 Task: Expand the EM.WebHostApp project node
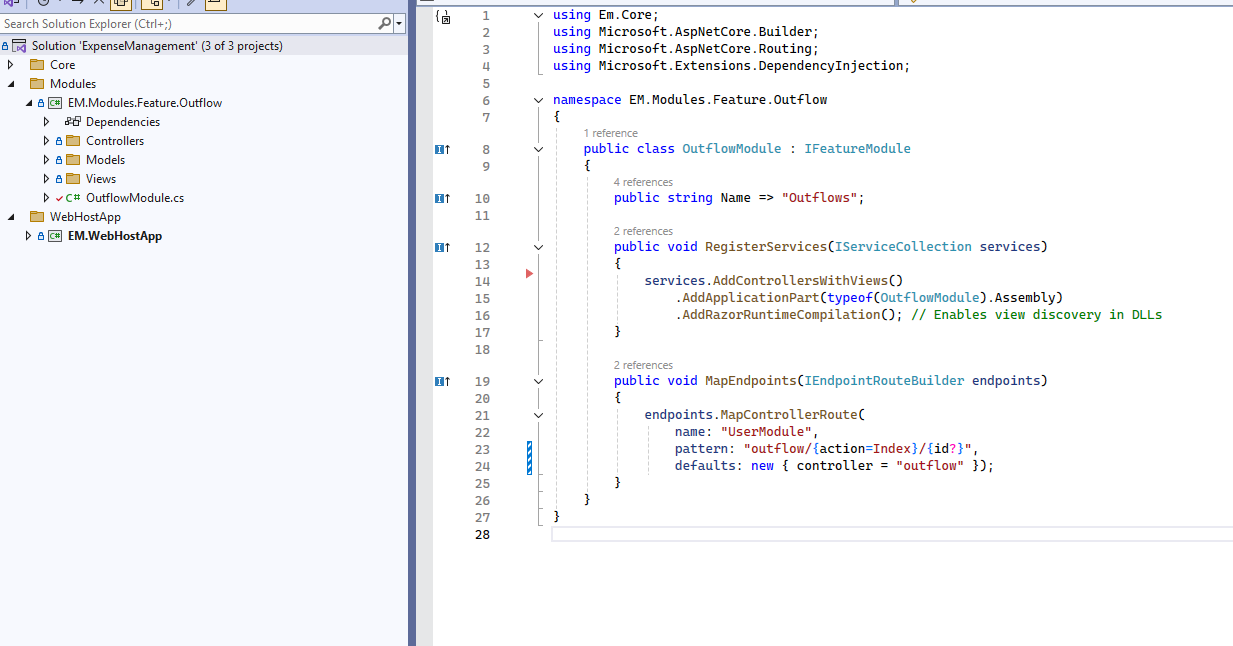coord(28,236)
